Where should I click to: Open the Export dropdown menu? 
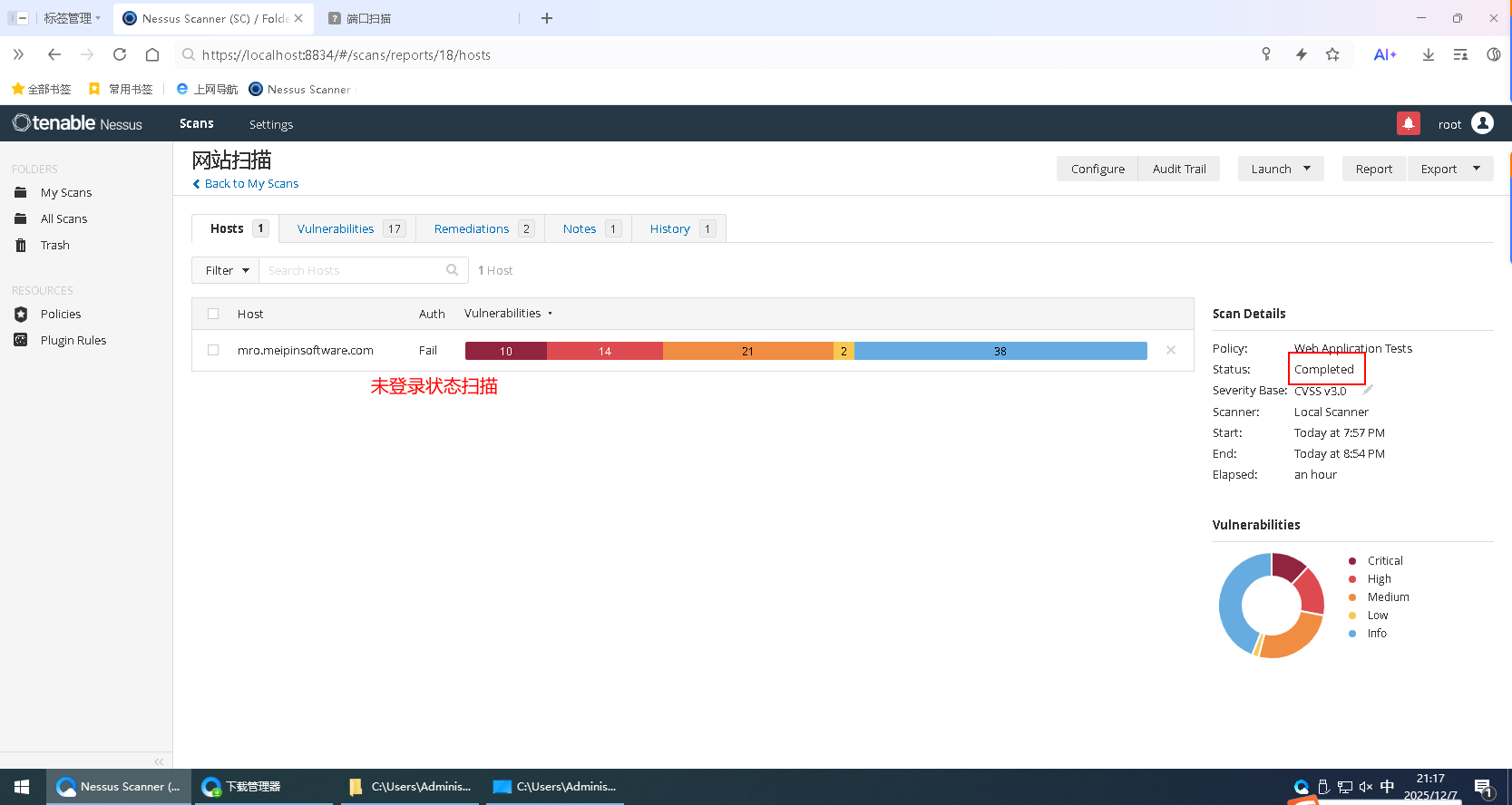(x=1449, y=169)
